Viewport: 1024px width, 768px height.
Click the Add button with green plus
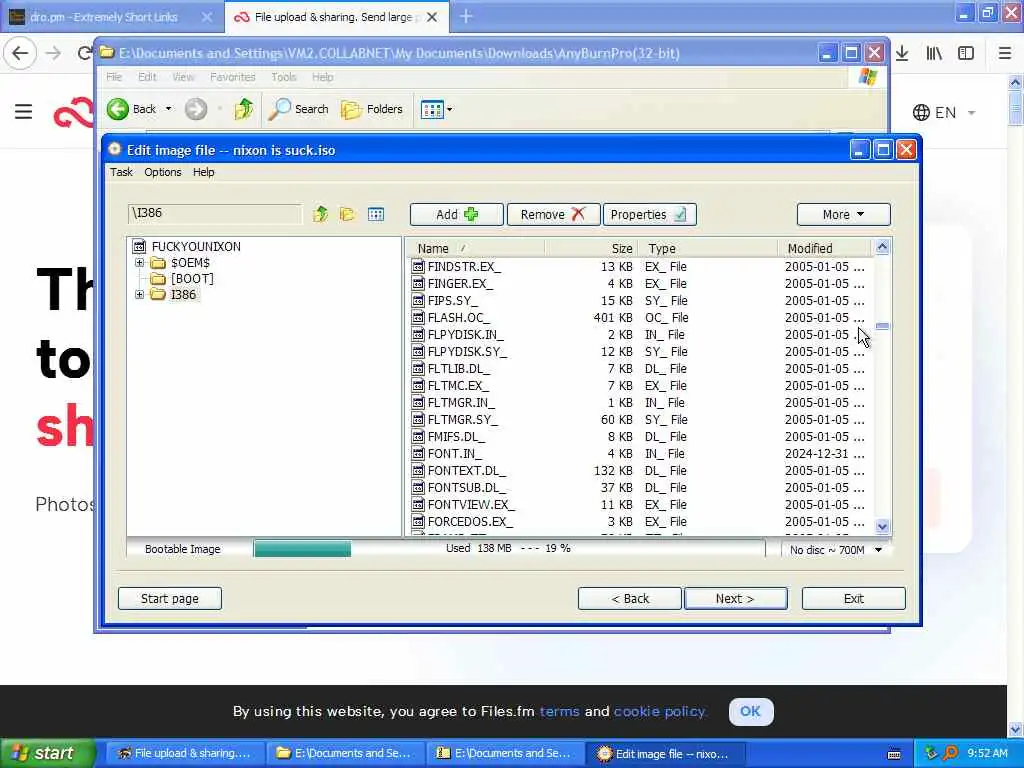pos(456,214)
